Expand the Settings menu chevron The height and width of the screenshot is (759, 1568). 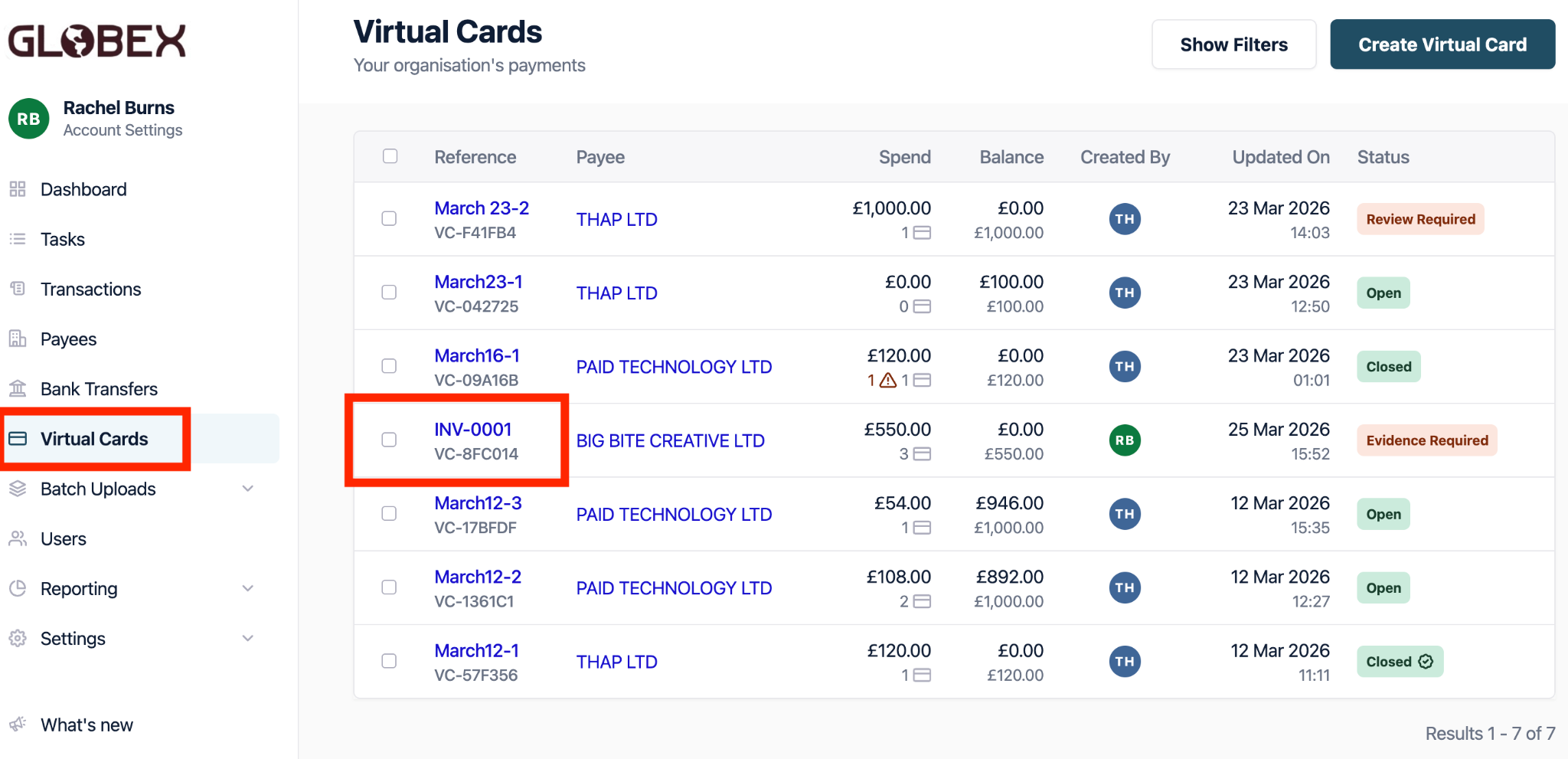tap(248, 638)
